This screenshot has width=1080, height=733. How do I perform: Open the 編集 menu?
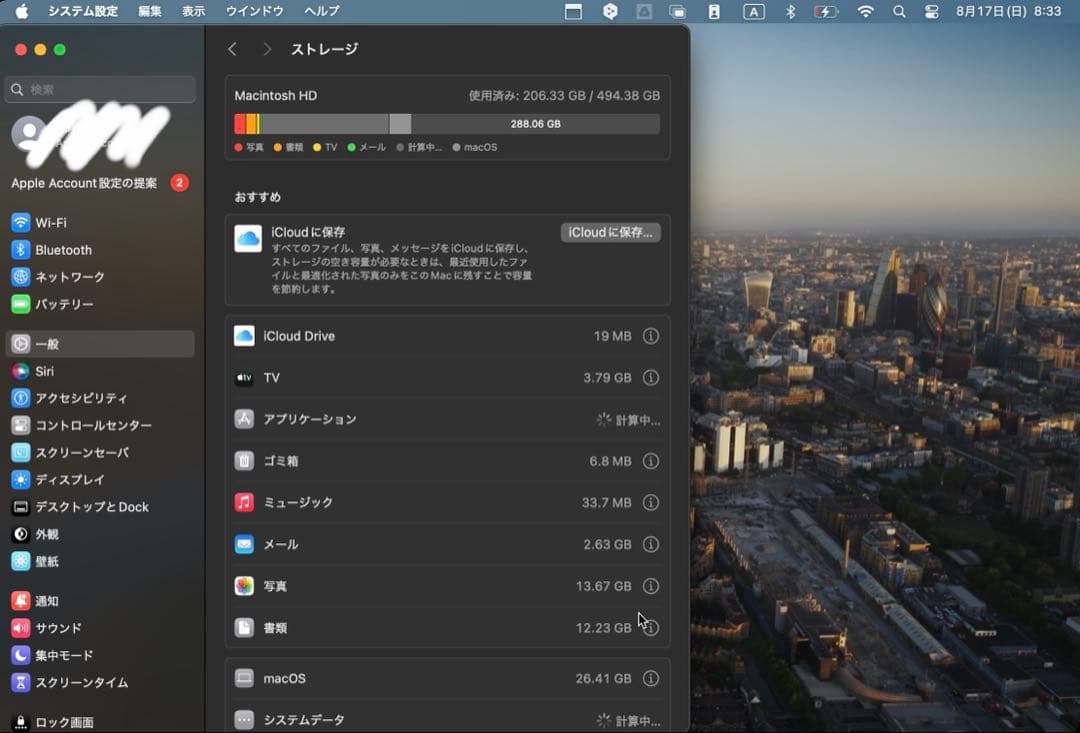point(149,11)
